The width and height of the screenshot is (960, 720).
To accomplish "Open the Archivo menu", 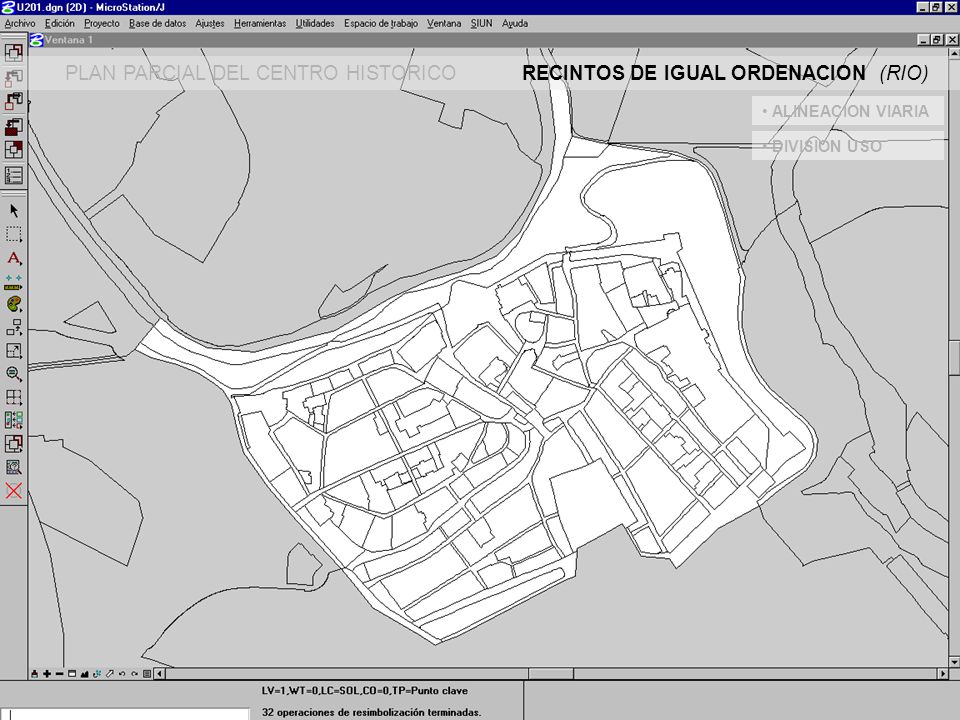I will [x=20, y=23].
